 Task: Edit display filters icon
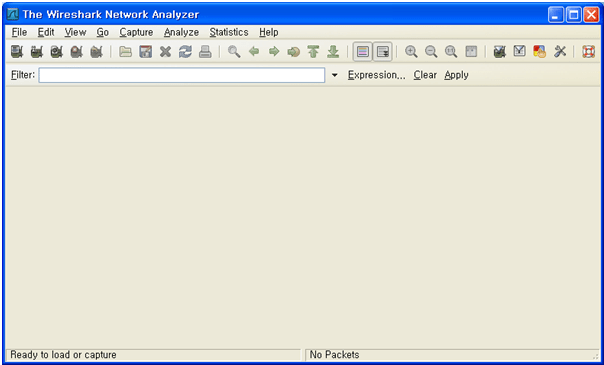click(x=520, y=51)
